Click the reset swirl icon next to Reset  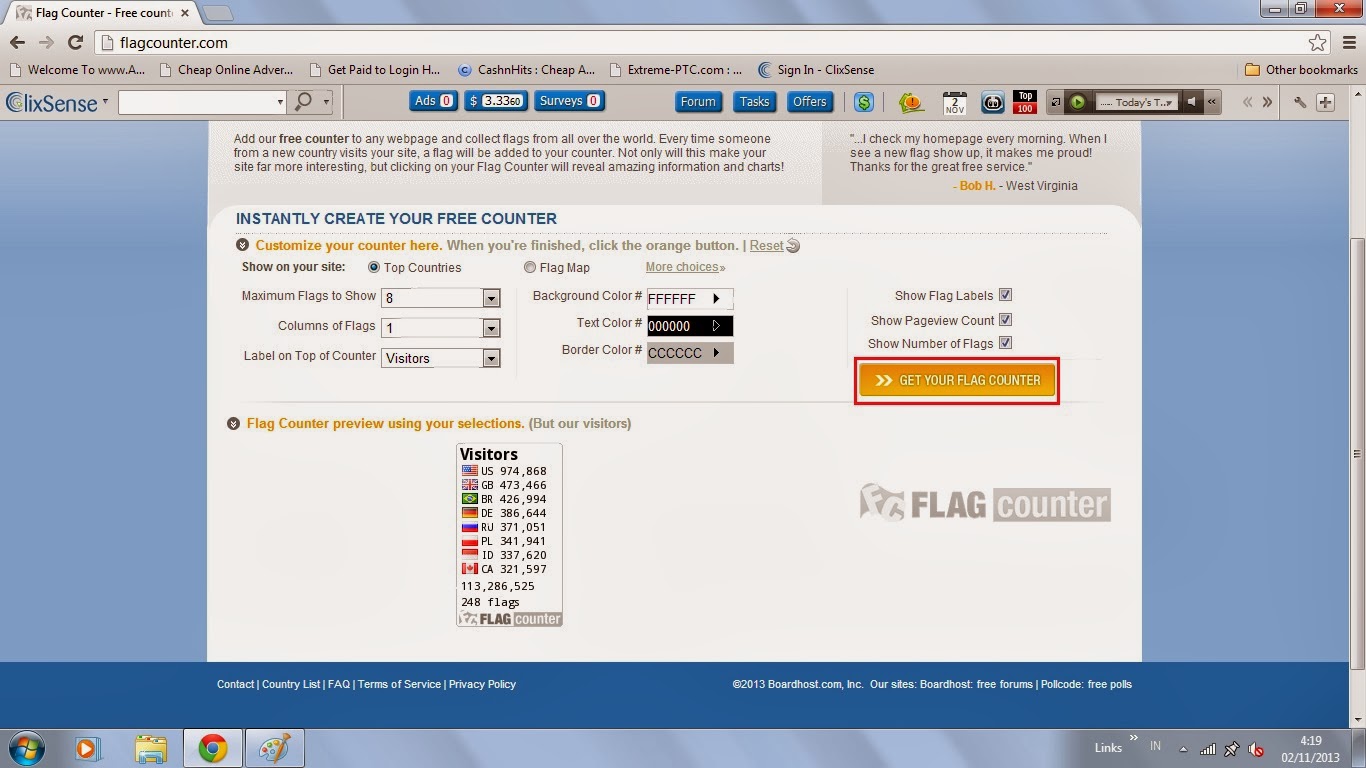pyautogui.click(x=793, y=246)
